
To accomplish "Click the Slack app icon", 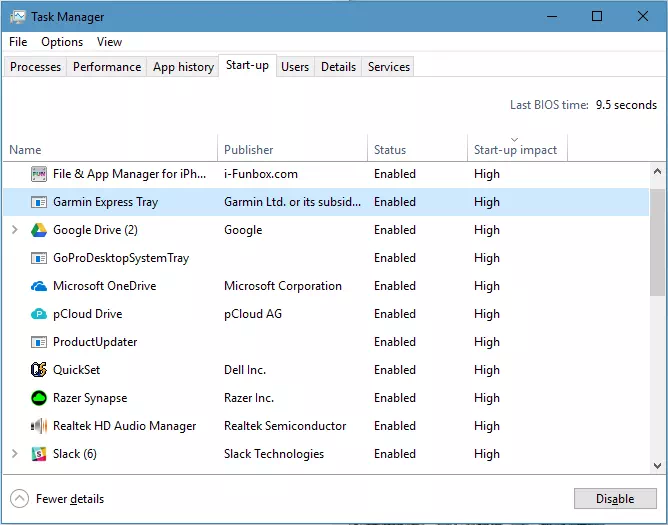I will coord(39,454).
